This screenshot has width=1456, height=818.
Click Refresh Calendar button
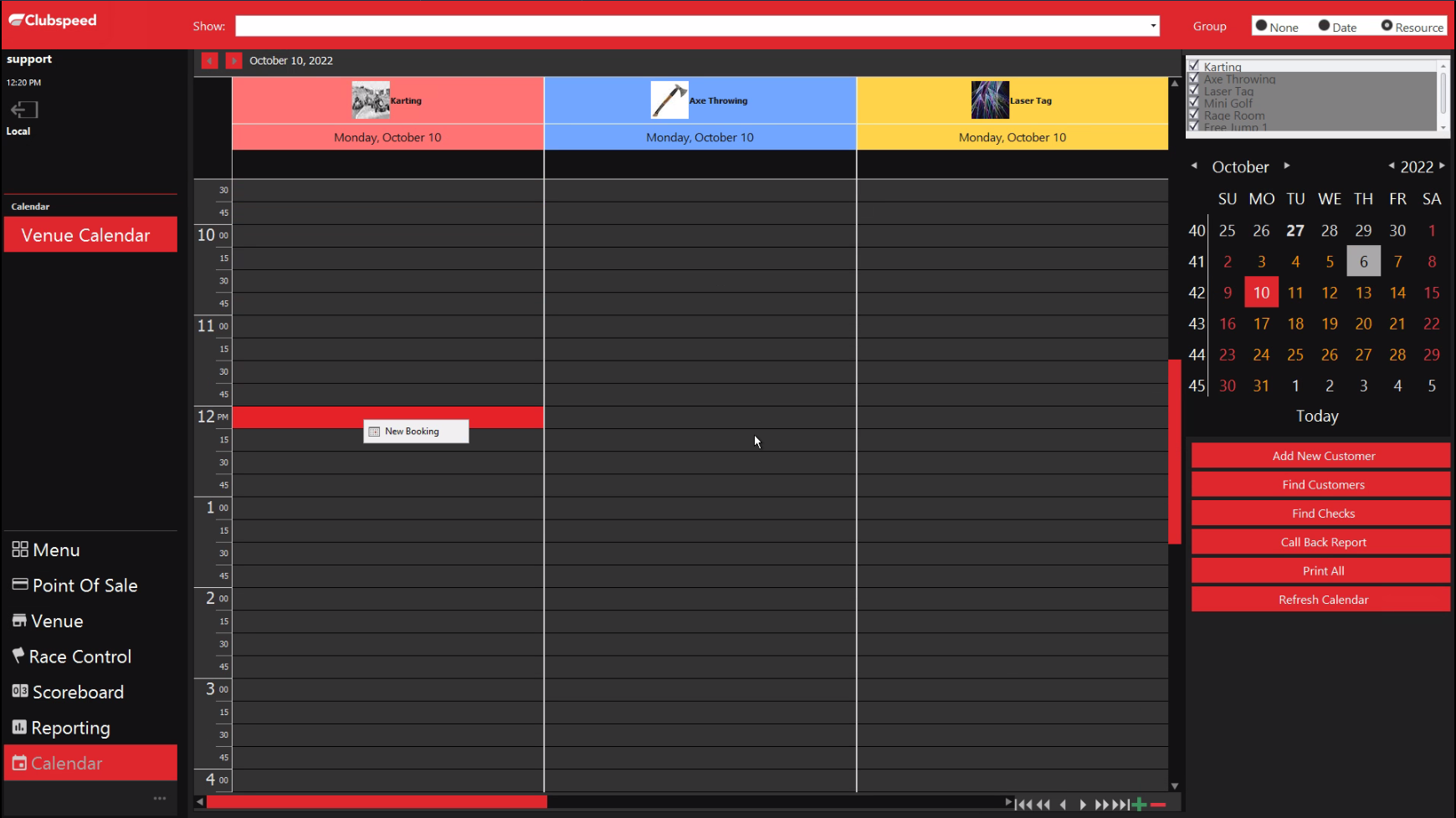click(x=1320, y=600)
